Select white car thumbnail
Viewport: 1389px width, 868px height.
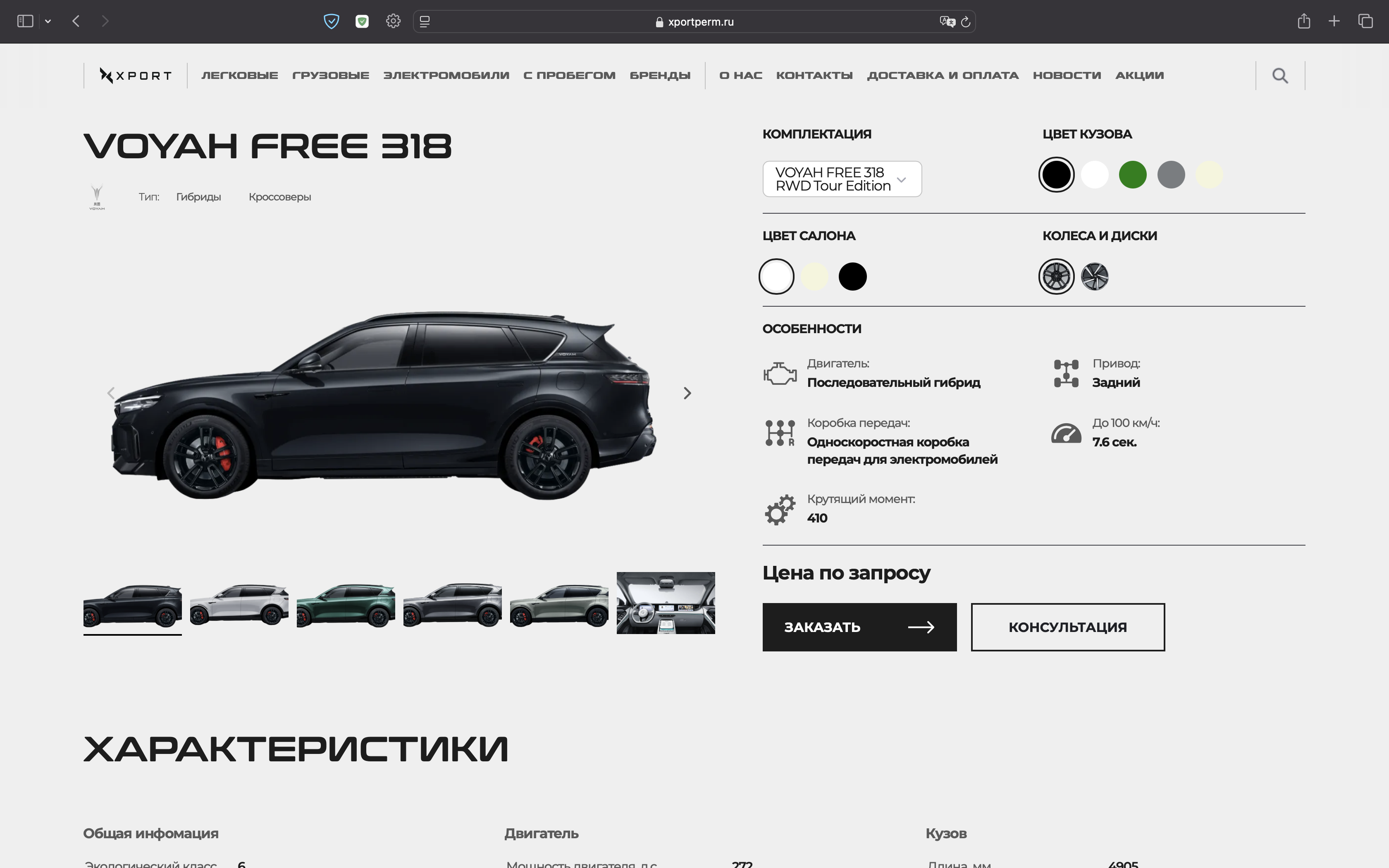click(x=239, y=603)
